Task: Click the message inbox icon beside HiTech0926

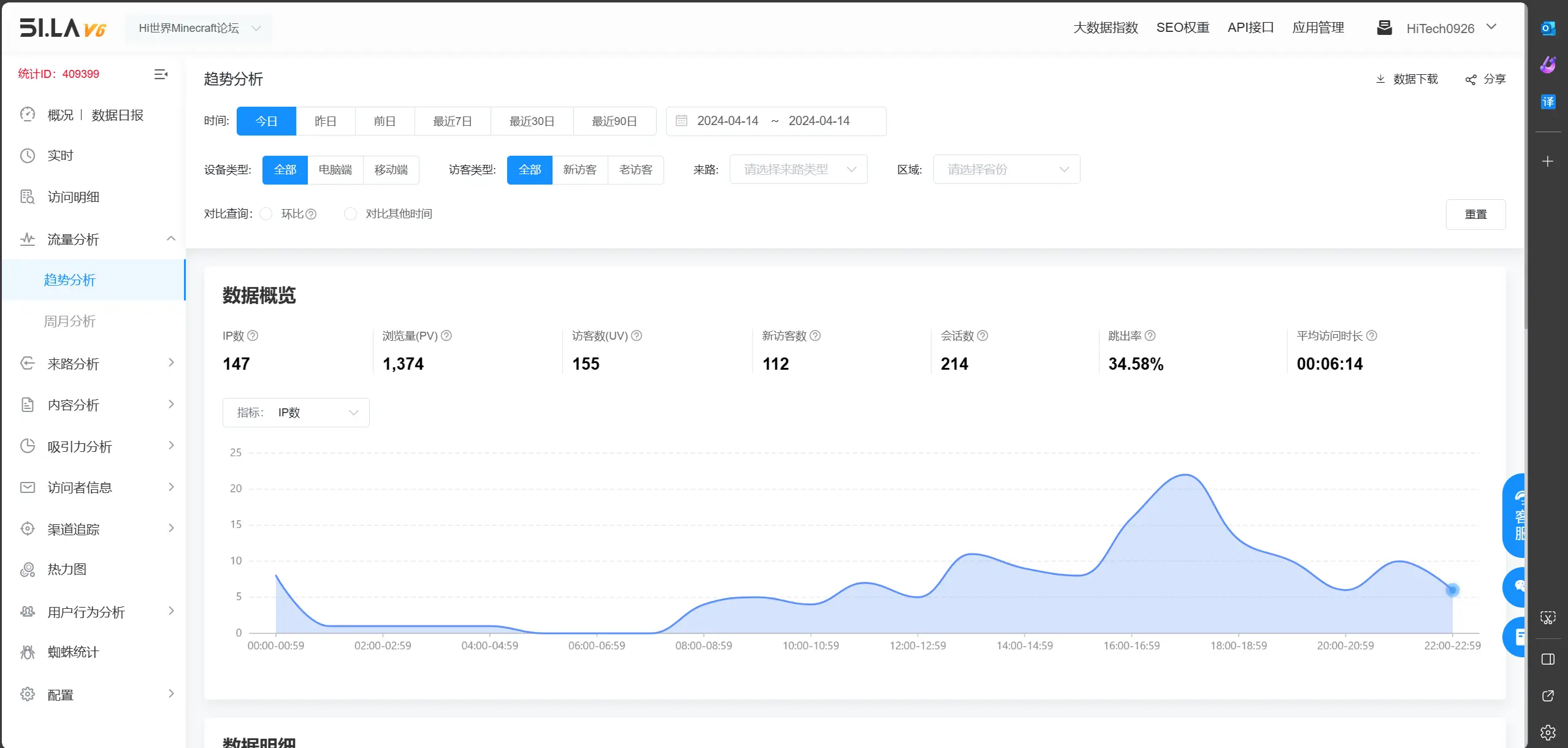Action: (x=1384, y=28)
